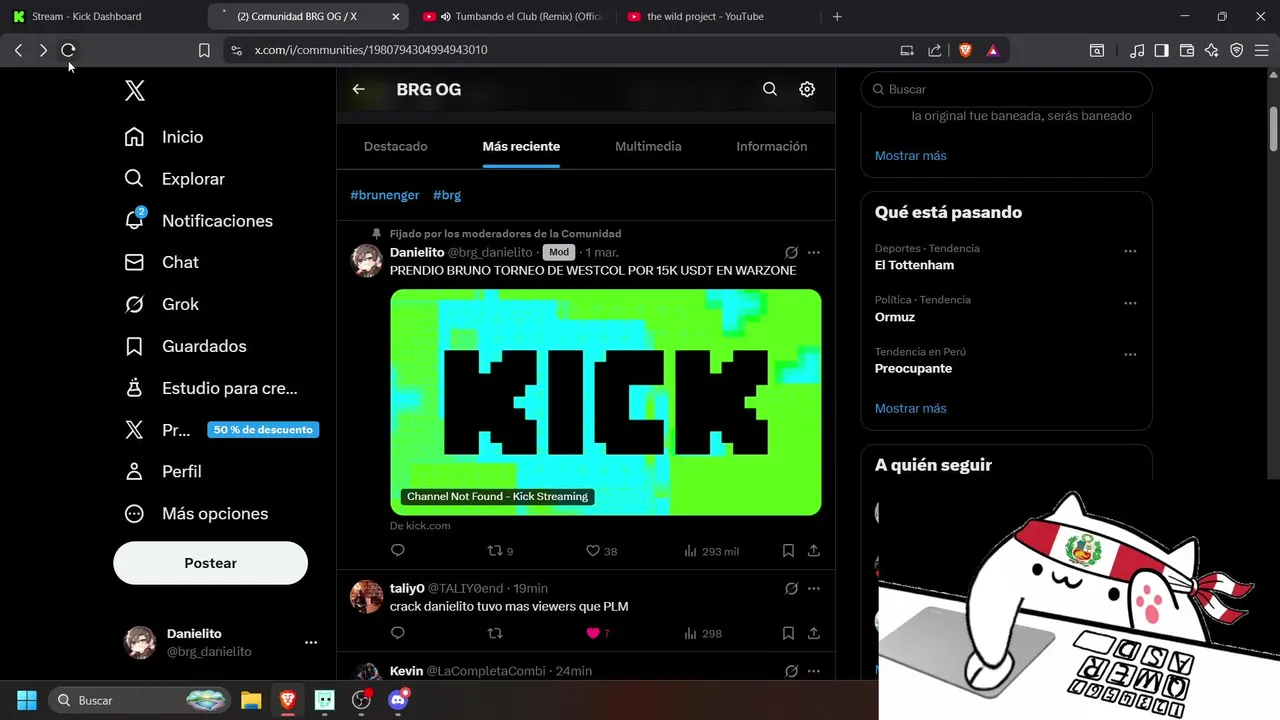Open Ormuz trend

click(x=895, y=317)
